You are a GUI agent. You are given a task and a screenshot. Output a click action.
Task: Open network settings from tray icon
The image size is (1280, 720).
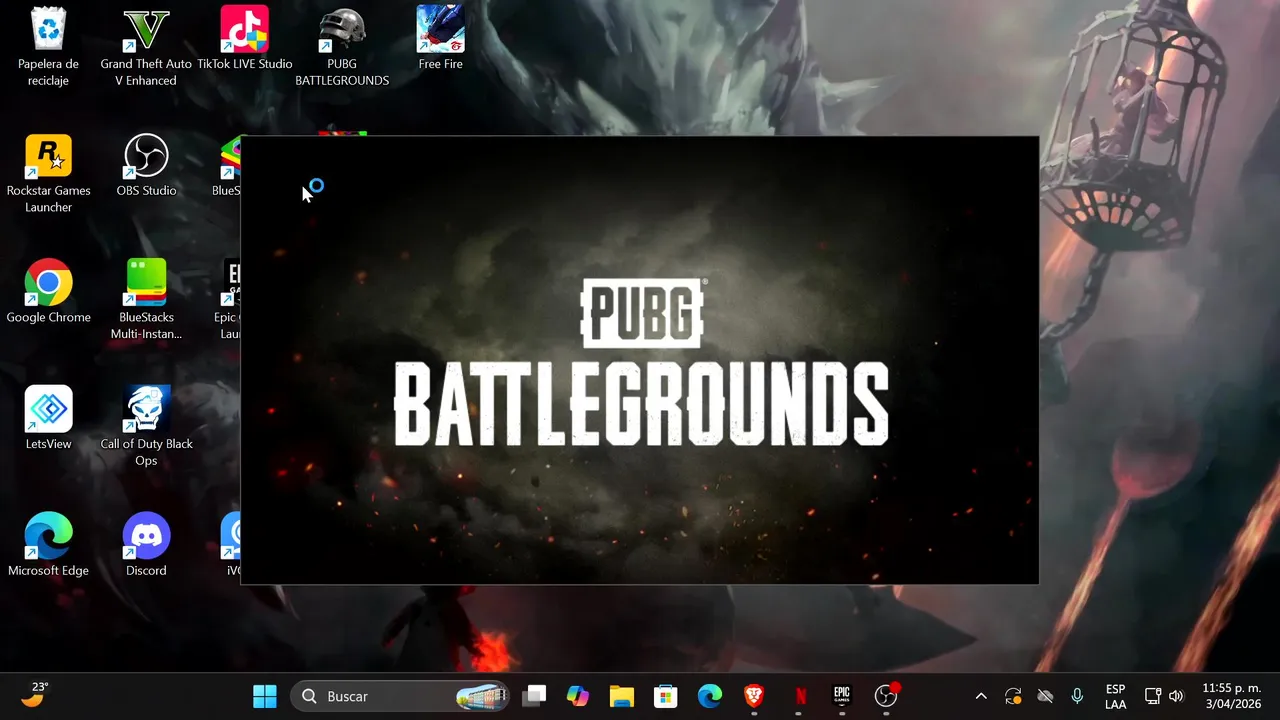point(1152,696)
